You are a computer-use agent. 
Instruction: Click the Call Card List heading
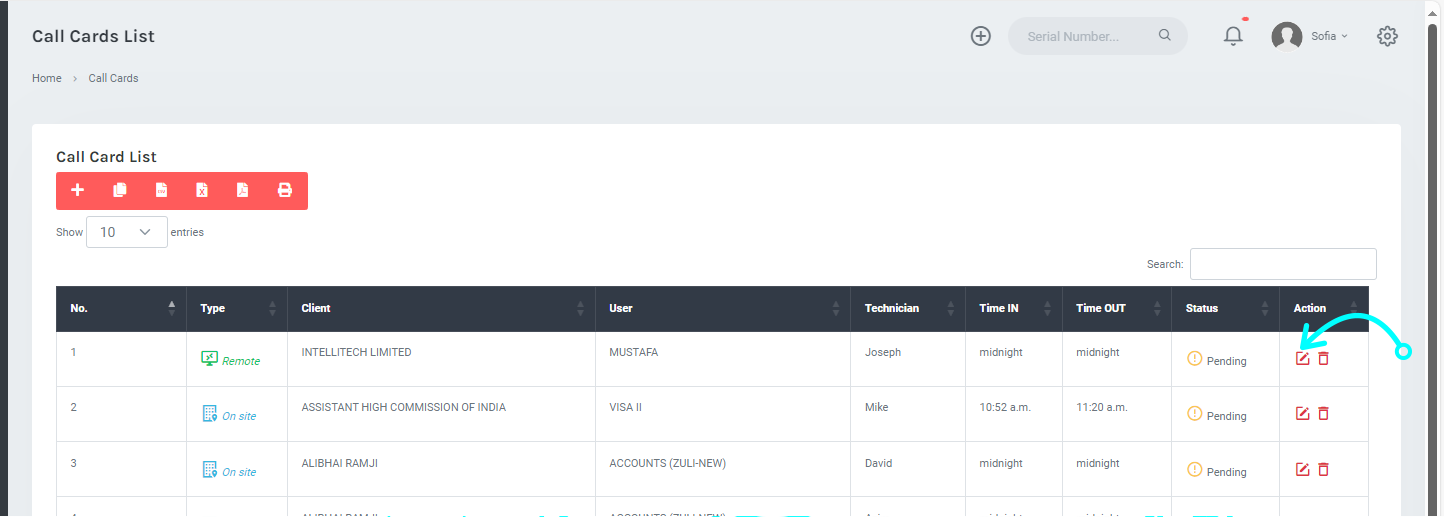point(106,157)
